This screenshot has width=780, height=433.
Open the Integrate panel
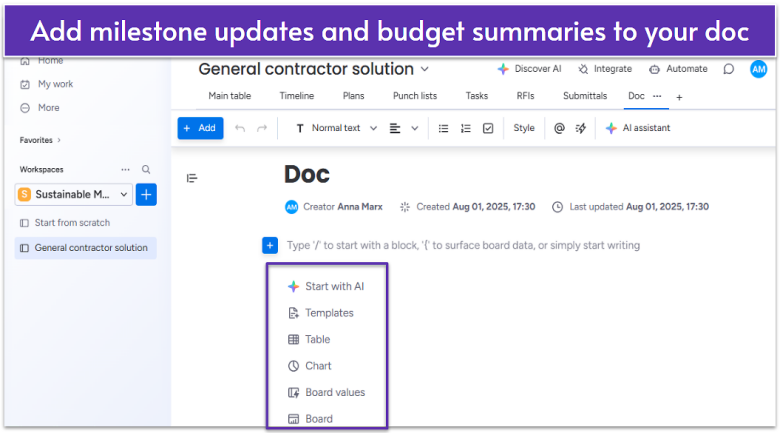point(605,69)
